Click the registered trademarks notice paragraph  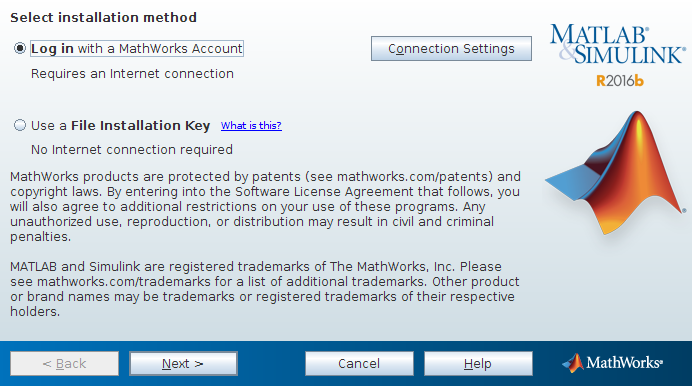[x=265, y=289]
